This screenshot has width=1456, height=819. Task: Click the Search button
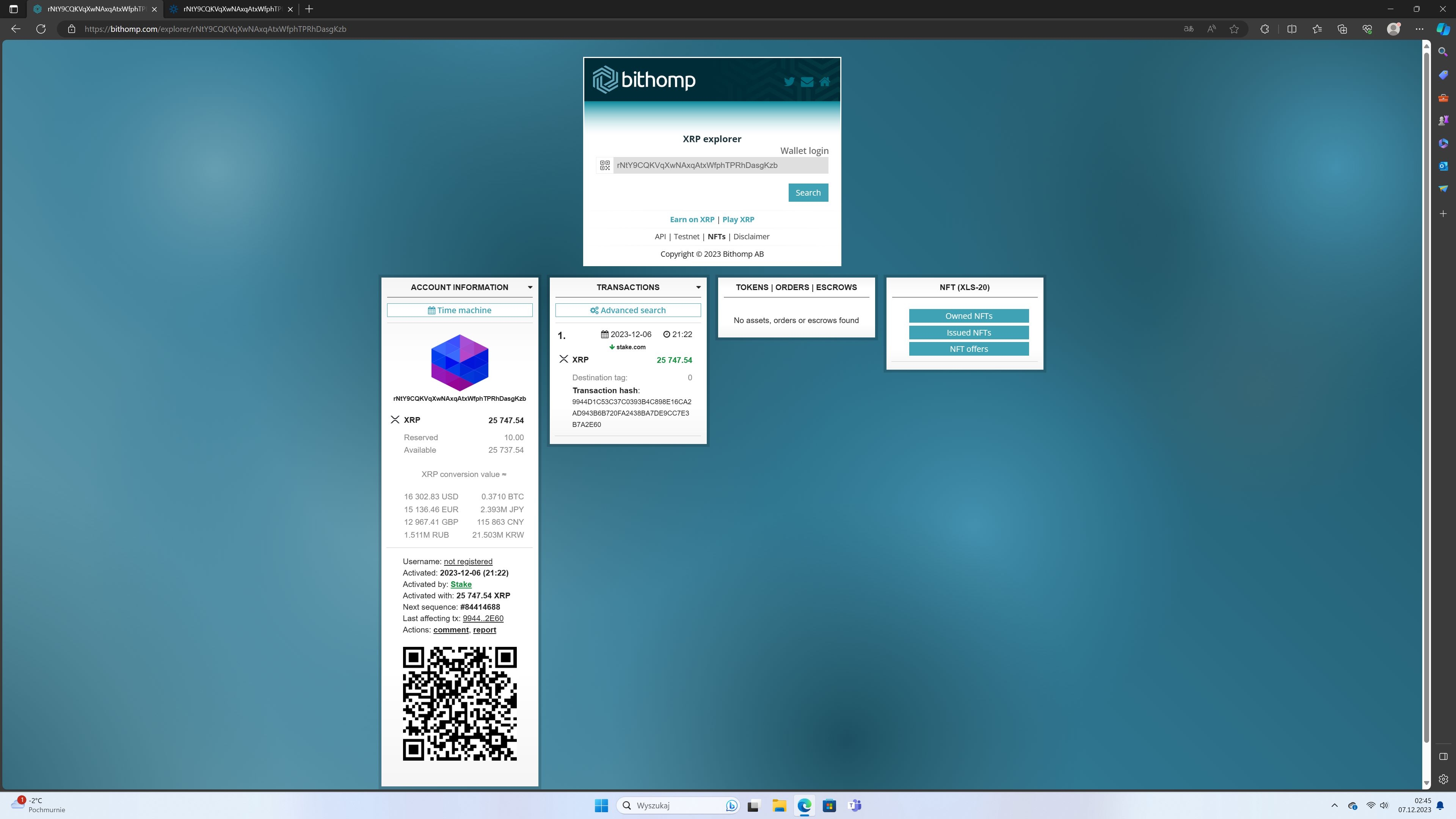pyautogui.click(x=808, y=193)
